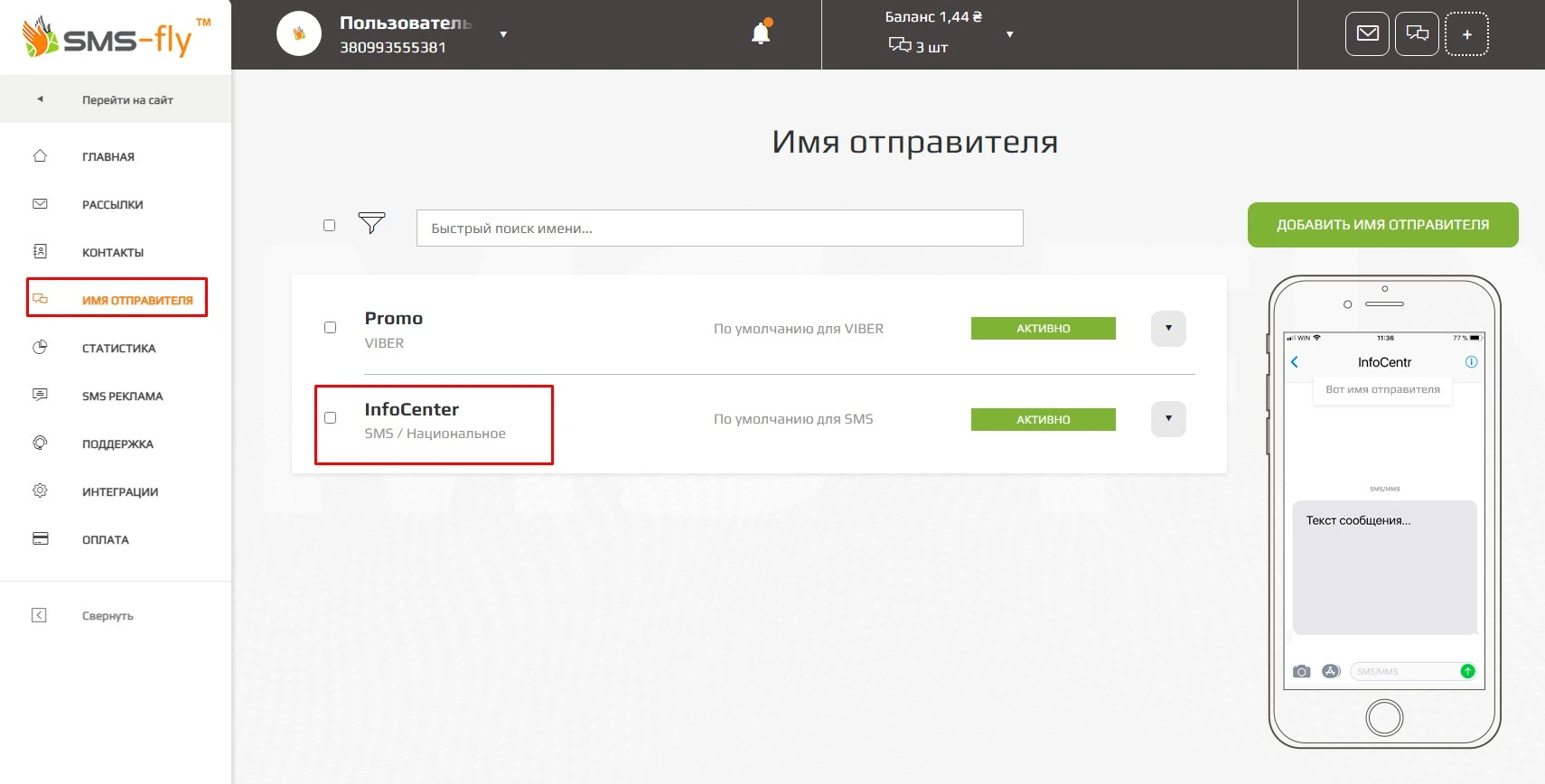Viewport: 1545px width, 784px height.
Task: Click the dashed plus icon in top bar
Action: pos(1466,34)
